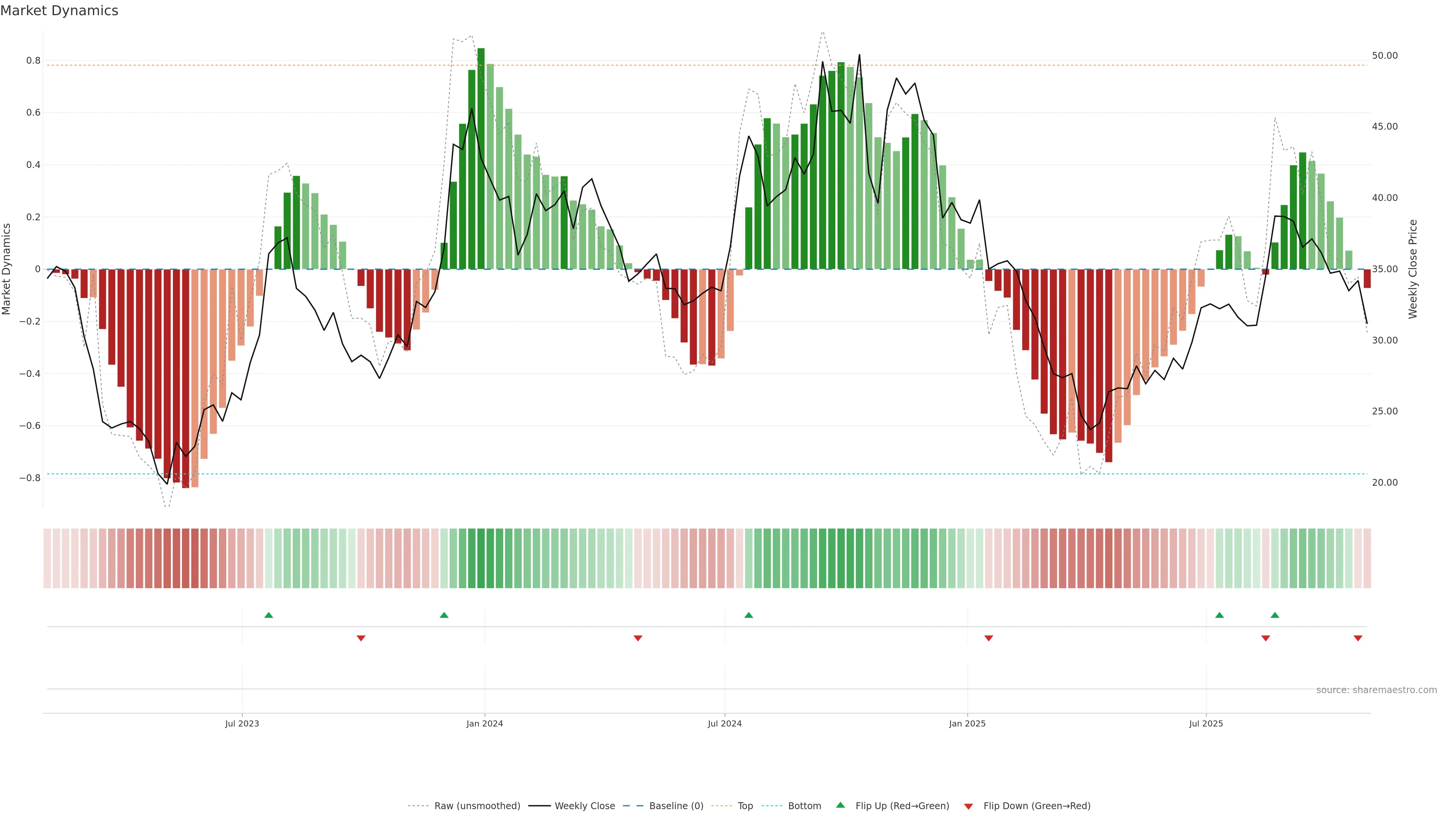Click the Flip Down (Green→Red) legend item
The image size is (1456, 819).
(1037, 806)
